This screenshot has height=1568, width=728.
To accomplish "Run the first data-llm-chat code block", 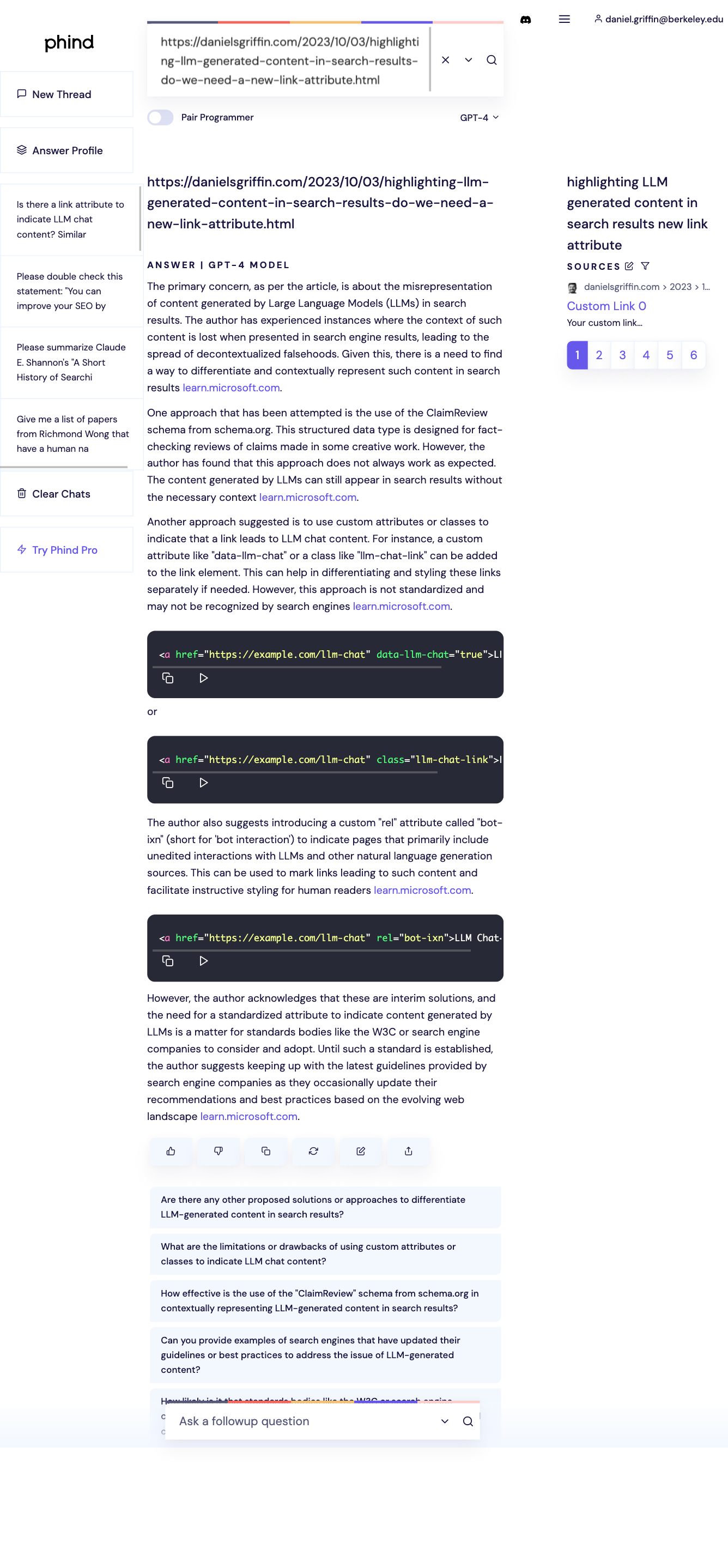I will click(204, 678).
